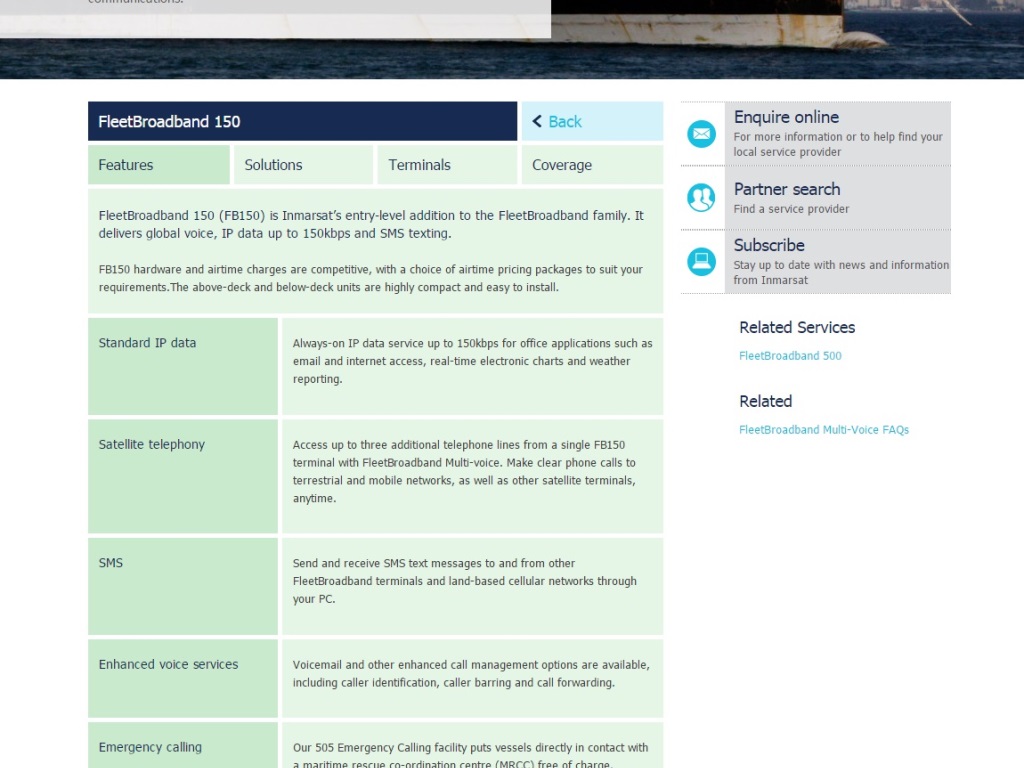The height and width of the screenshot is (768, 1024).
Task: Click the FleetBroadband 150 title bar
Action: tap(302, 121)
